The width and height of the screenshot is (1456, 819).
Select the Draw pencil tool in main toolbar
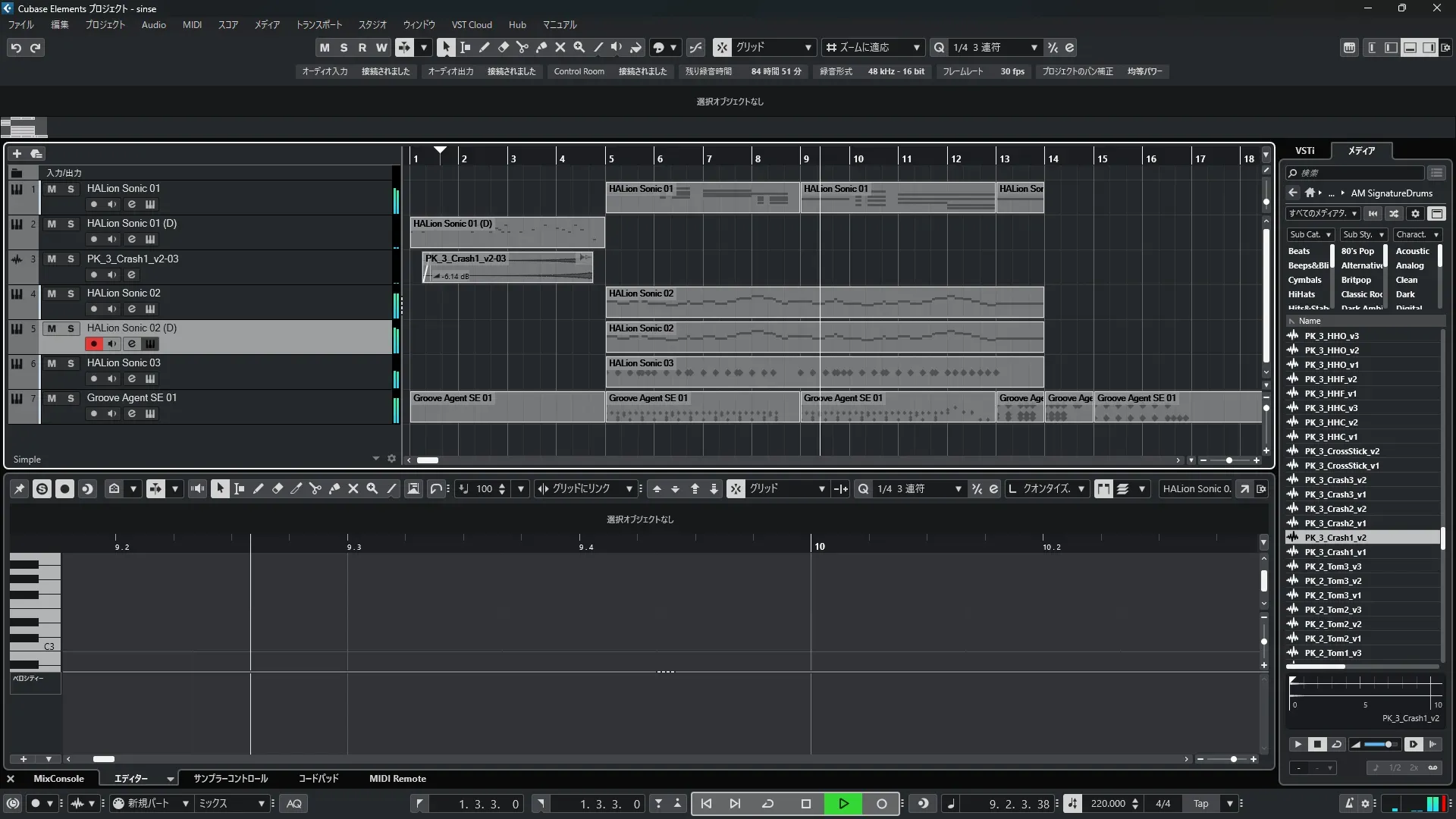[484, 47]
